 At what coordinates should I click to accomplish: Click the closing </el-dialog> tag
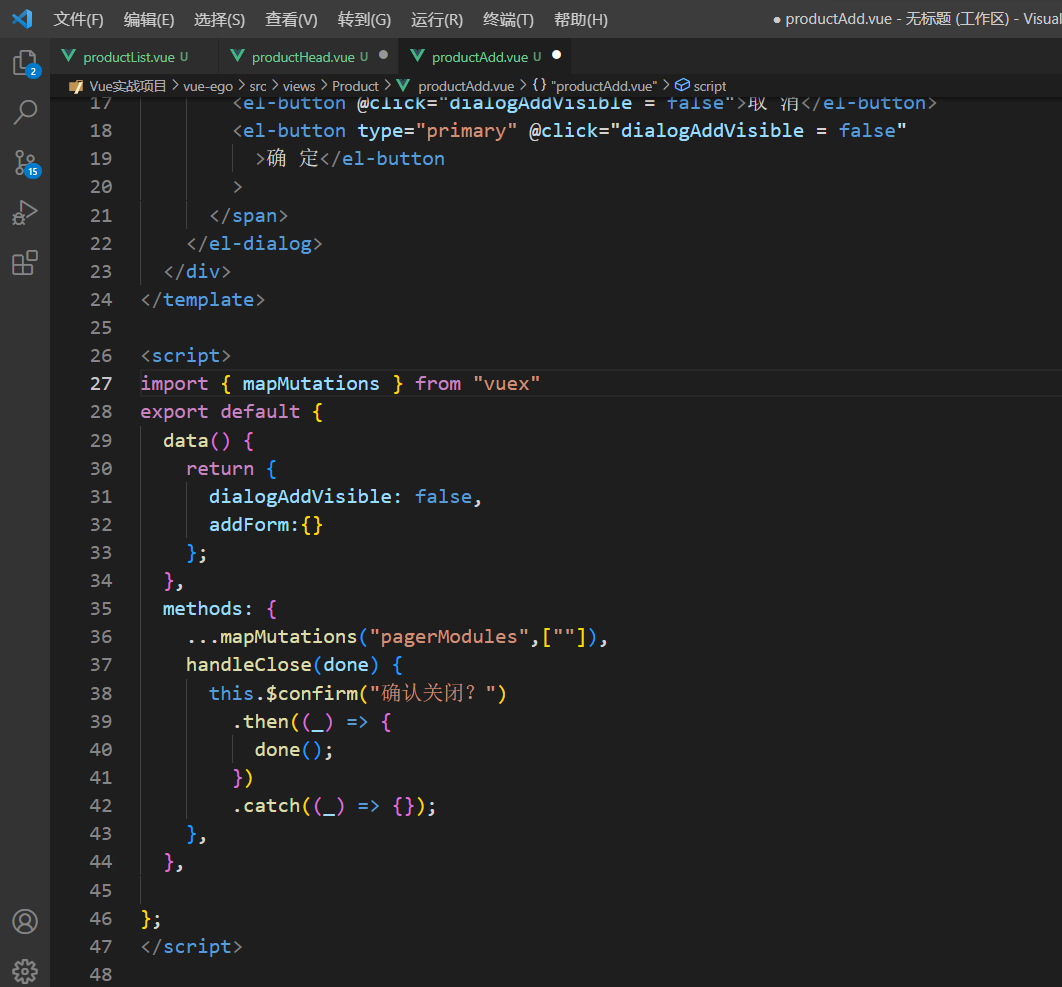pyautogui.click(x=254, y=244)
